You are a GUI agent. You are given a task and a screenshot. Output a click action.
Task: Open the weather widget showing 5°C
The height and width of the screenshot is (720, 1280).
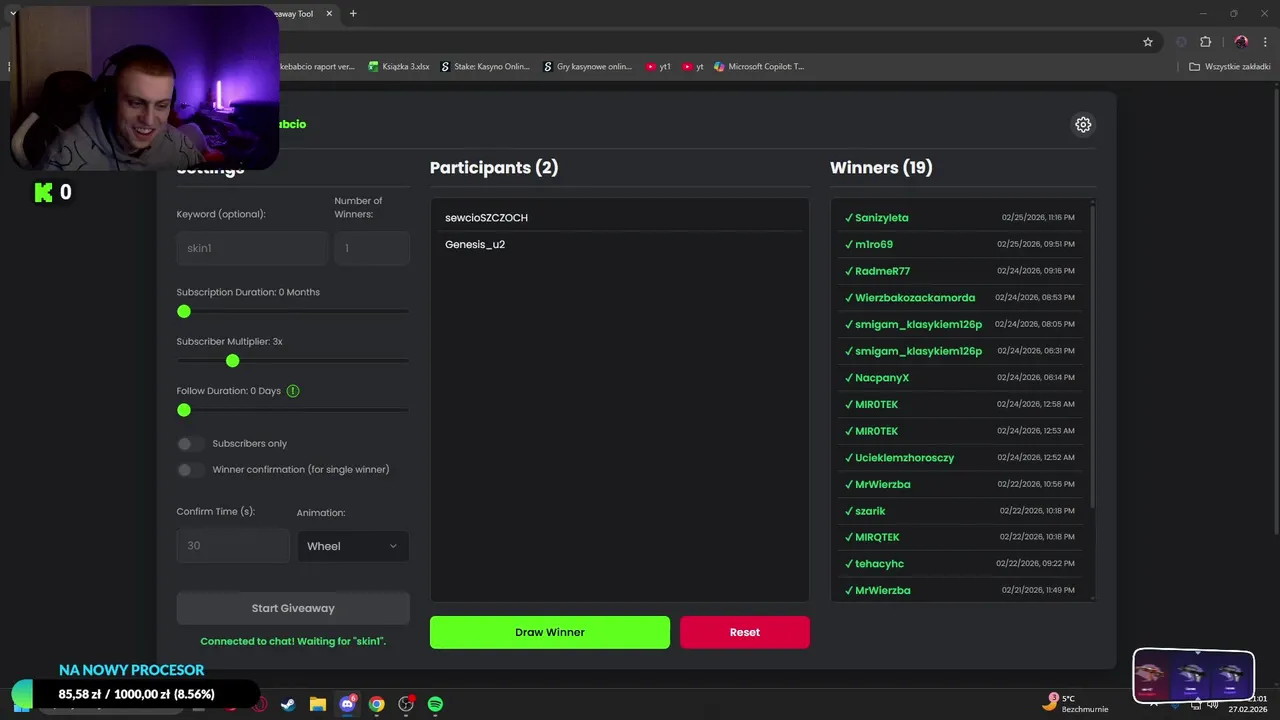click(x=1075, y=704)
